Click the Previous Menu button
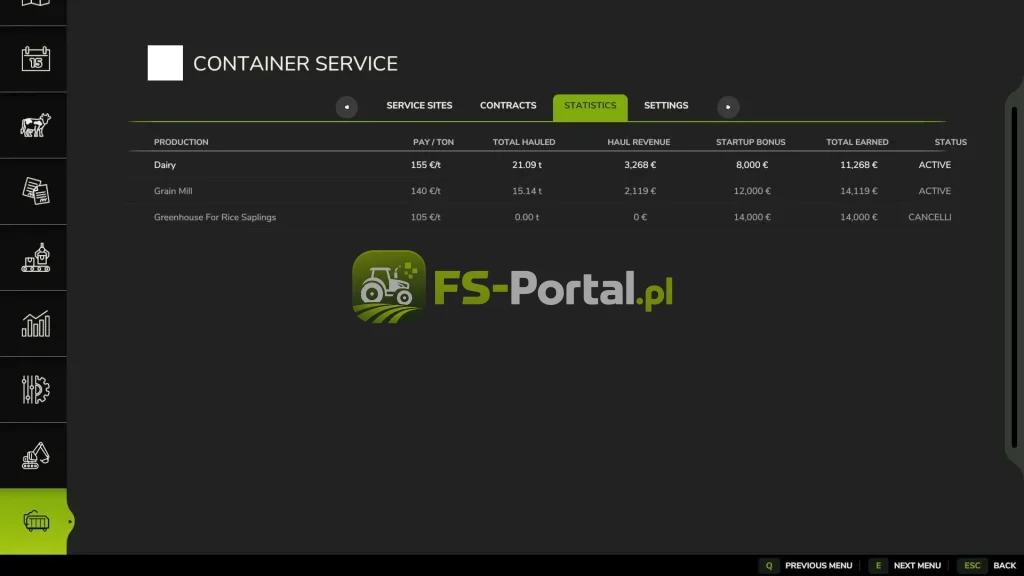The width and height of the screenshot is (1024, 576). pos(807,566)
